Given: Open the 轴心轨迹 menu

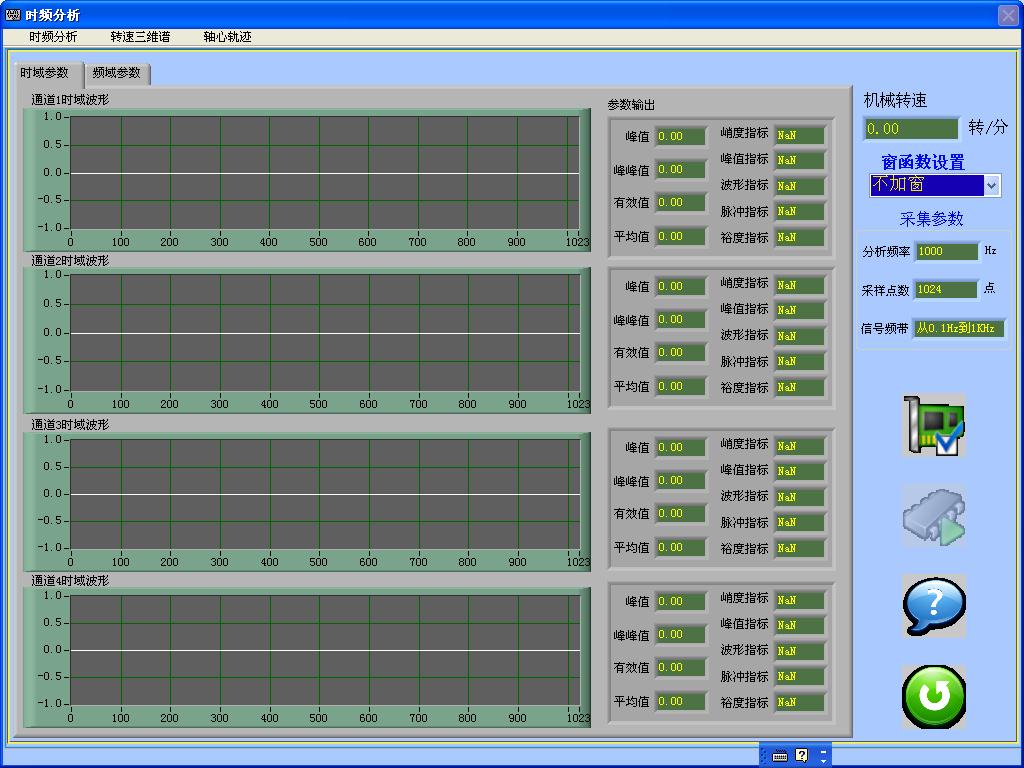Looking at the screenshot, I should (x=227, y=37).
